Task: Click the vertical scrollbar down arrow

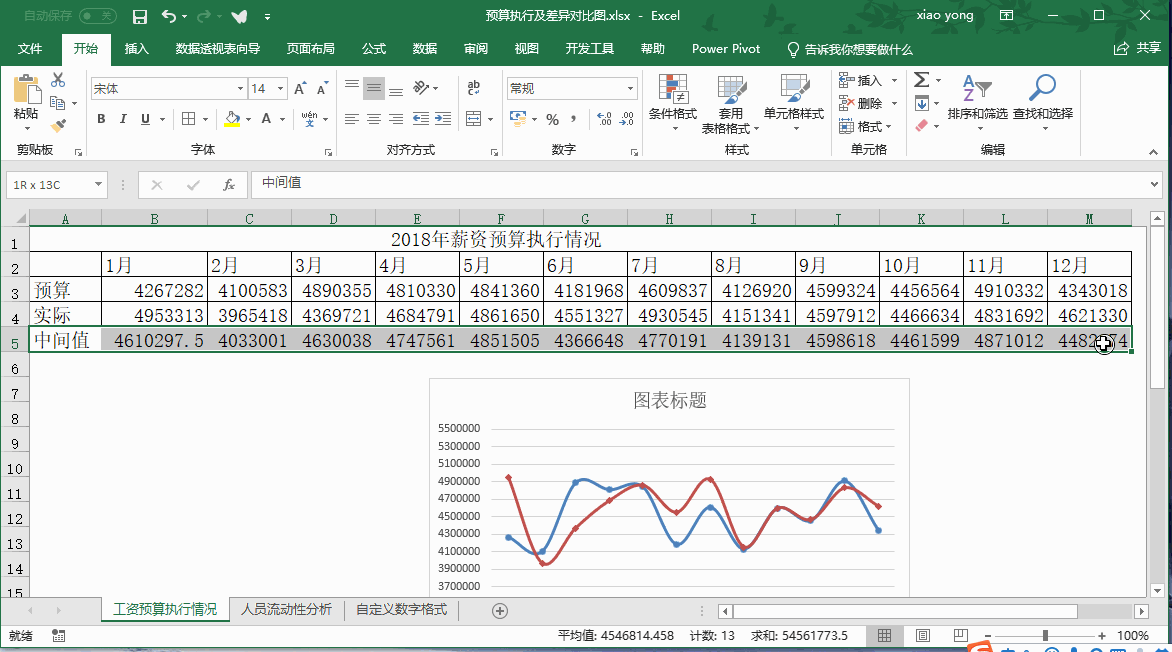Action: [x=1157, y=591]
